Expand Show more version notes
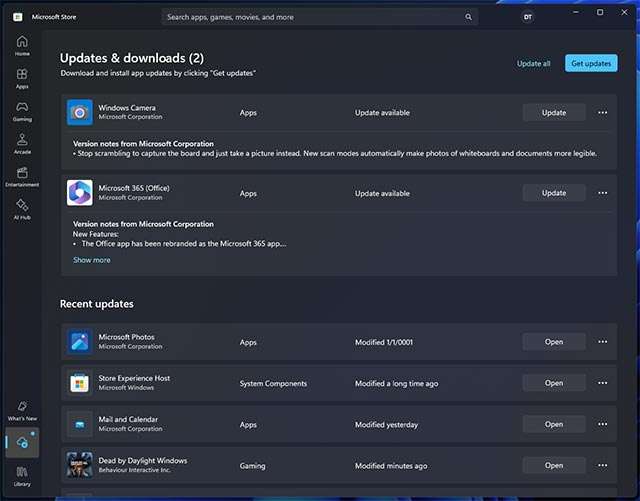The width and height of the screenshot is (640, 501). point(92,260)
